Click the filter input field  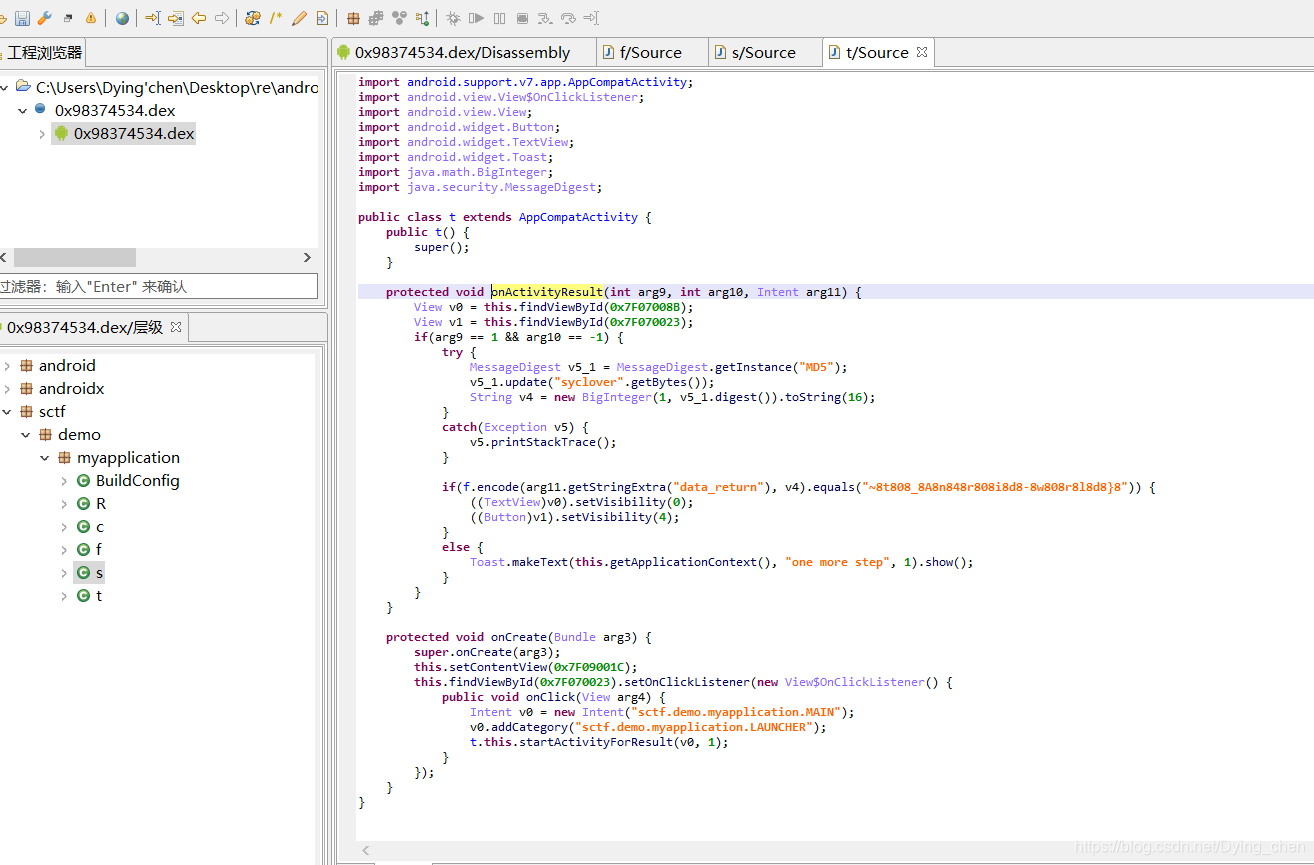coord(158,287)
